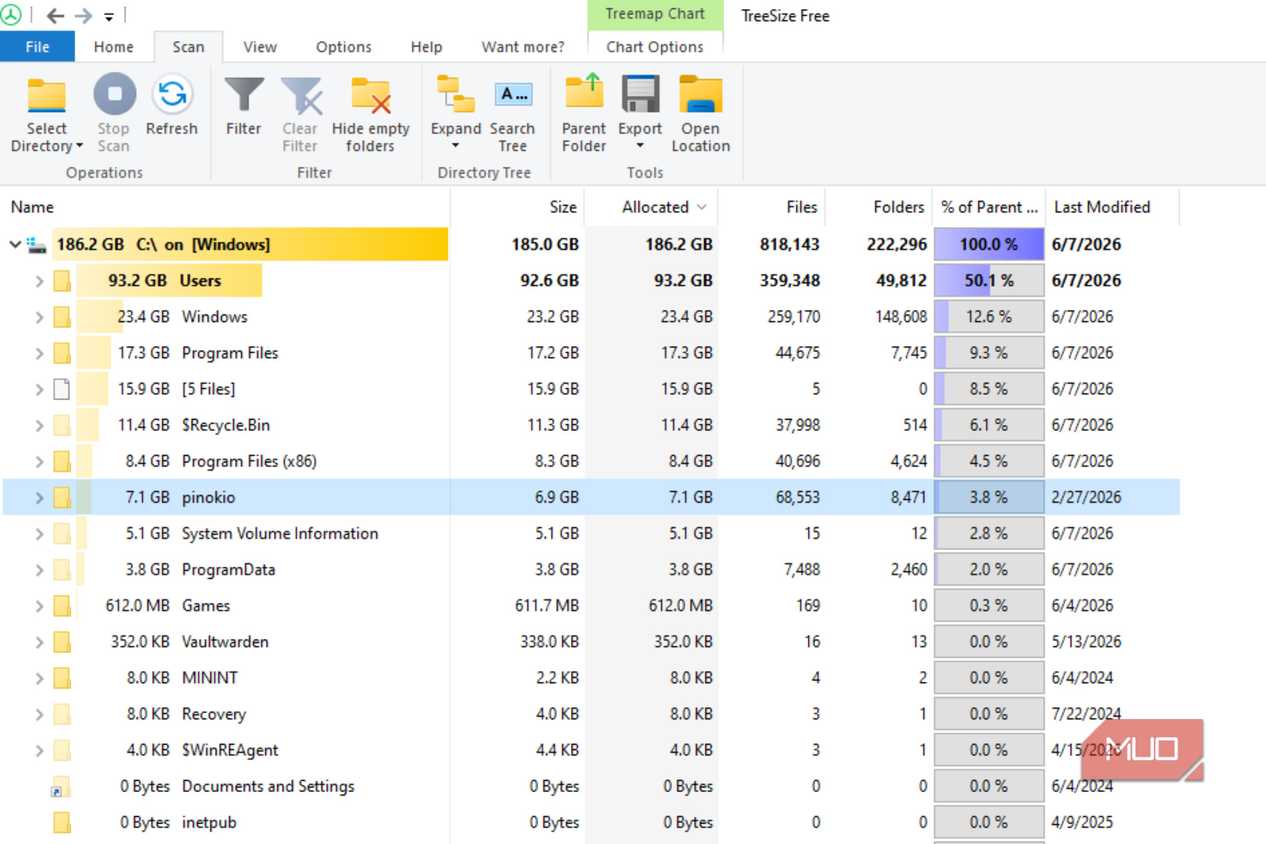Image resolution: width=1266 pixels, height=844 pixels.
Task: Open the quick access toolbar customize arrow
Action: [x=108, y=17]
